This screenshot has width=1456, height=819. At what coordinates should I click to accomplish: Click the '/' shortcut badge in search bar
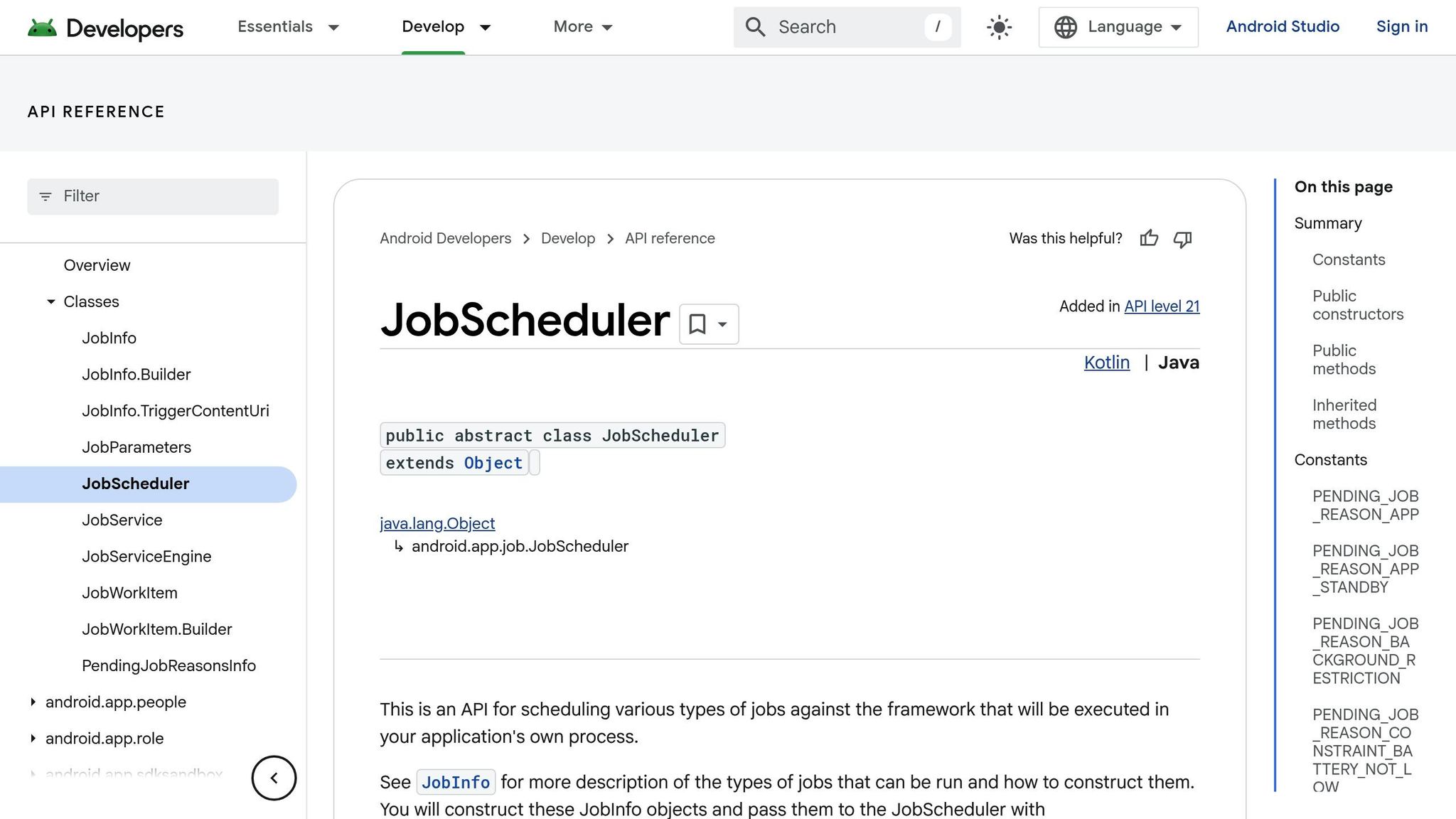pos(938,27)
